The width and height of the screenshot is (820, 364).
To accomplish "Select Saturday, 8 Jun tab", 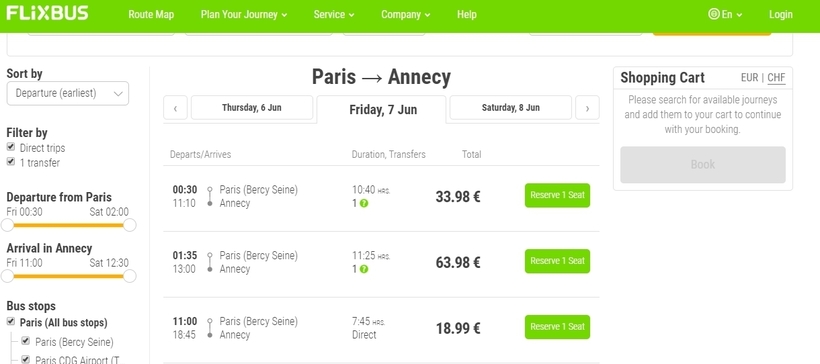I will tap(510, 108).
